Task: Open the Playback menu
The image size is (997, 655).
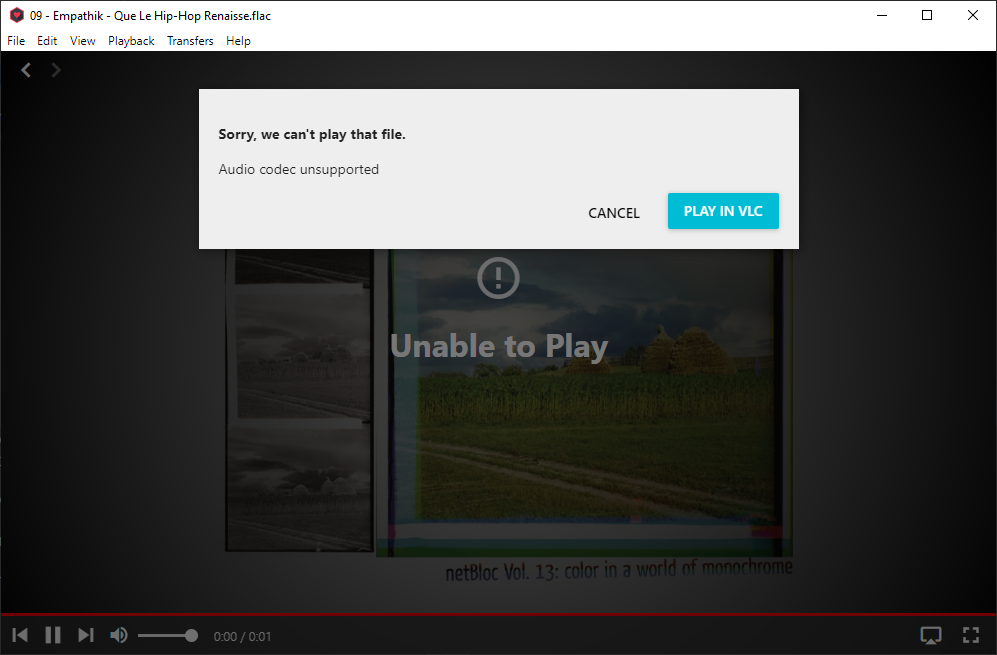Action: pyautogui.click(x=131, y=41)
